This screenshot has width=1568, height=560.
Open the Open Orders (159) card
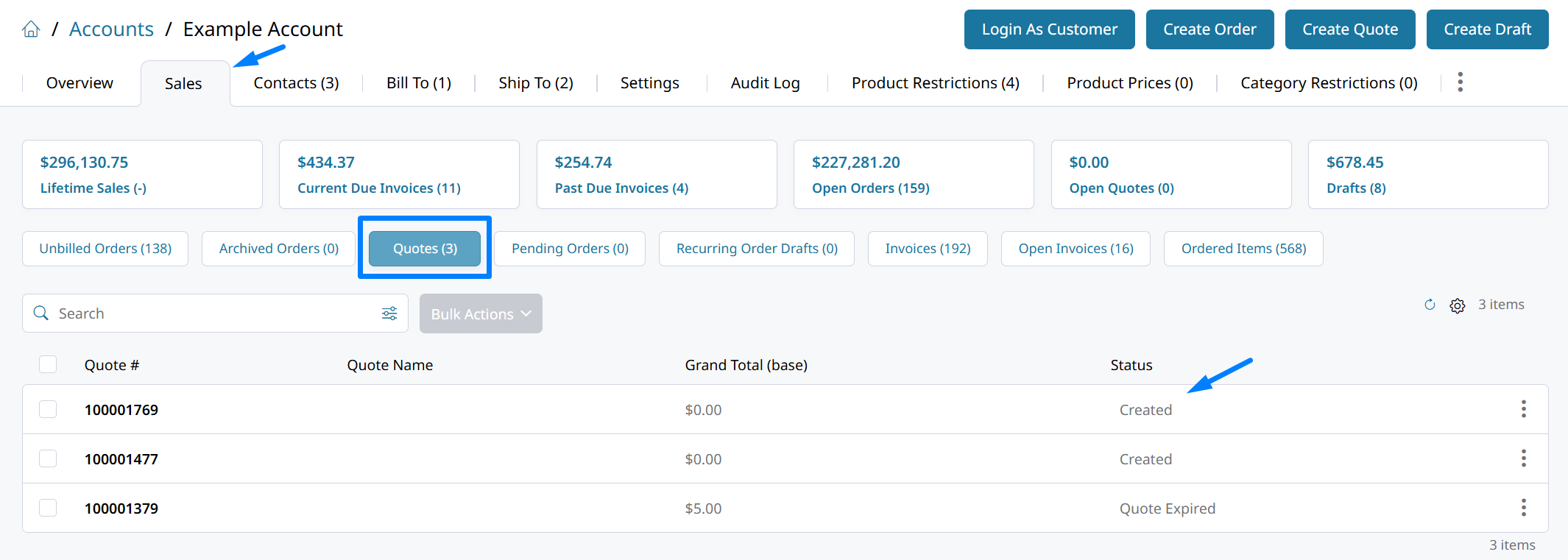tap(914, 174)
